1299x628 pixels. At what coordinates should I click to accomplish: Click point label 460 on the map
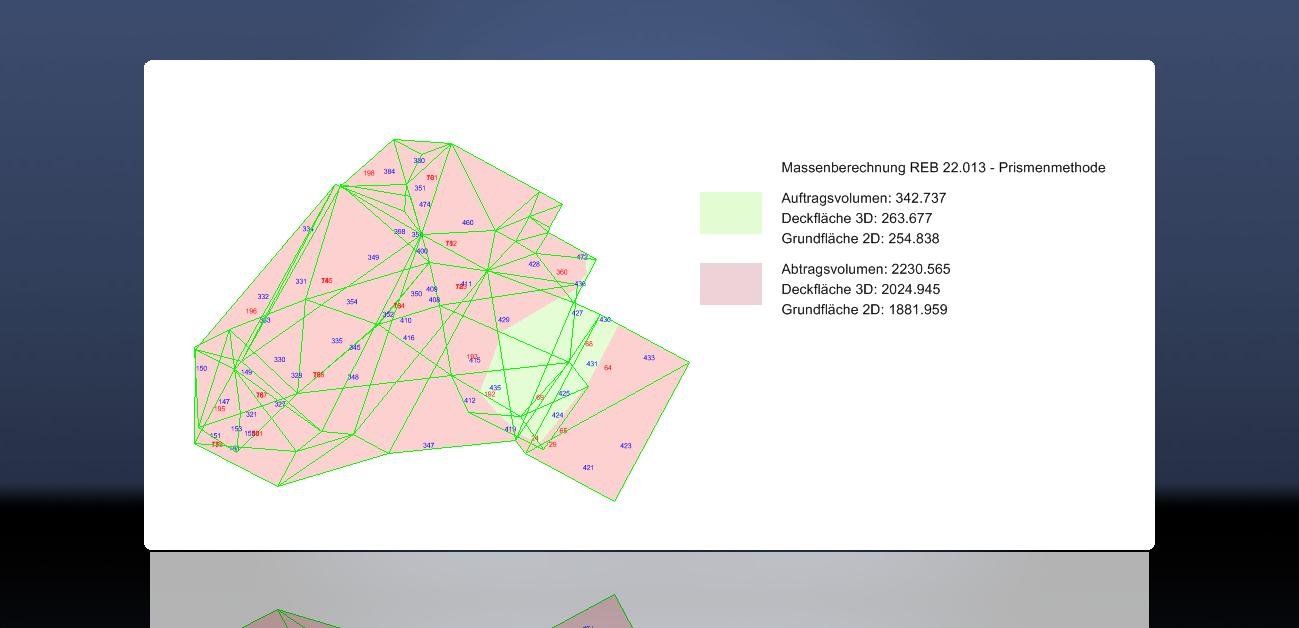[x=467, y=223]
